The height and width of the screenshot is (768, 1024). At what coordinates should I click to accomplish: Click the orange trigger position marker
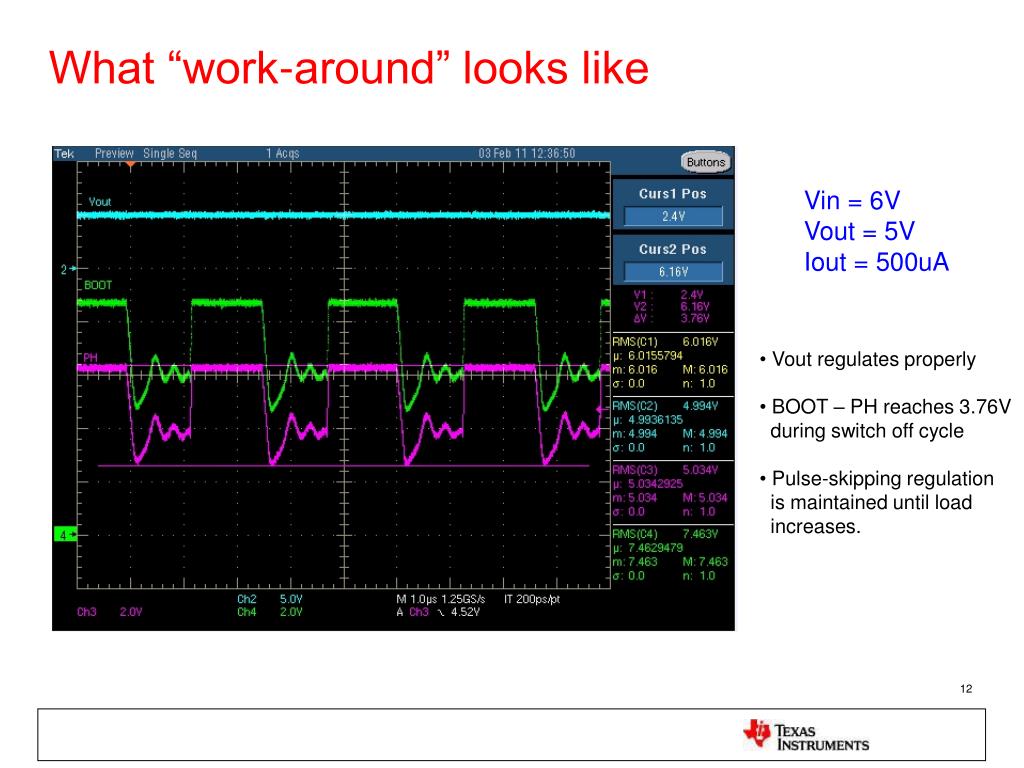pos(131,165)
